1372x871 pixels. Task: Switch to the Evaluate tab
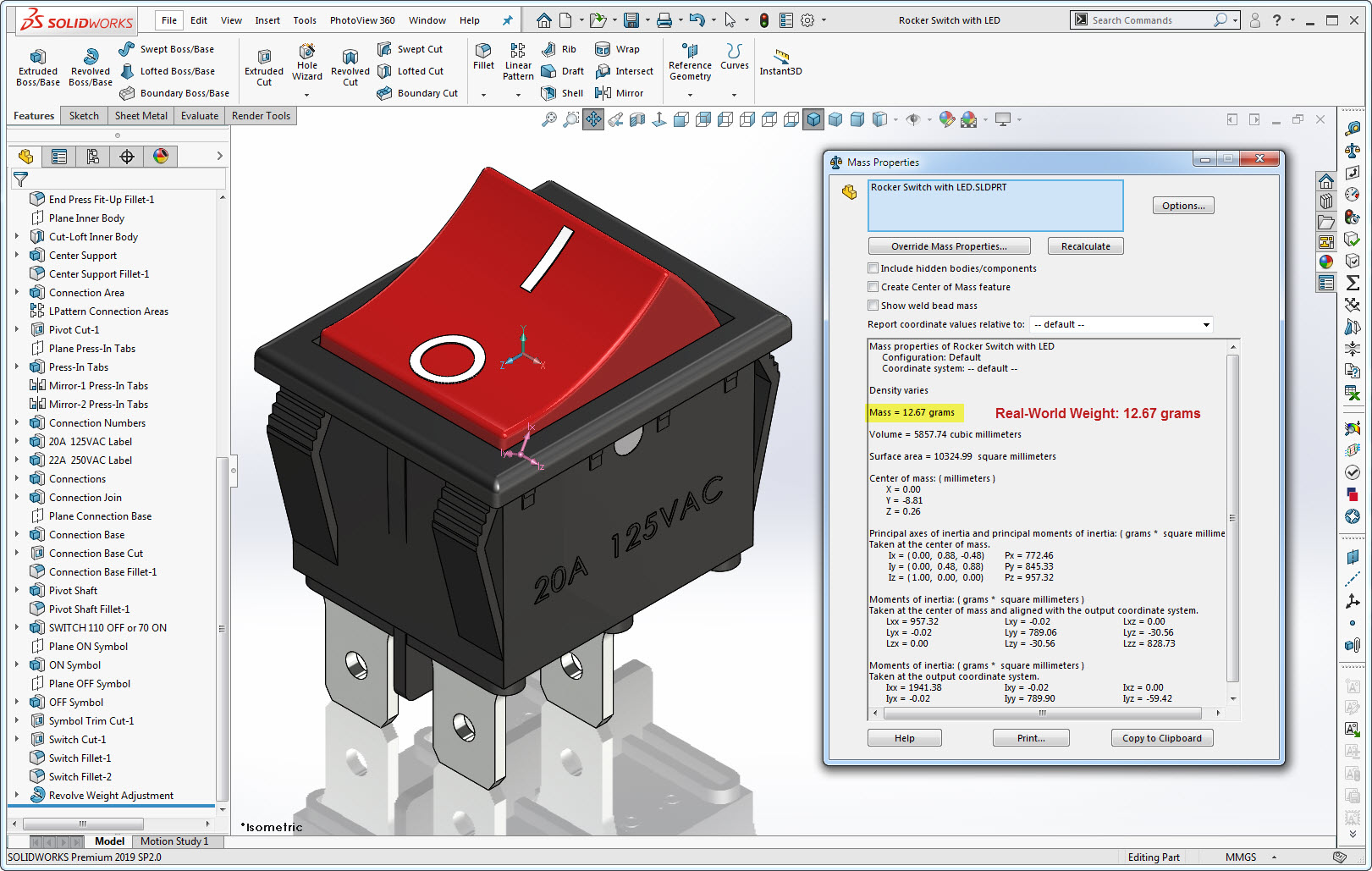[200, 116]
